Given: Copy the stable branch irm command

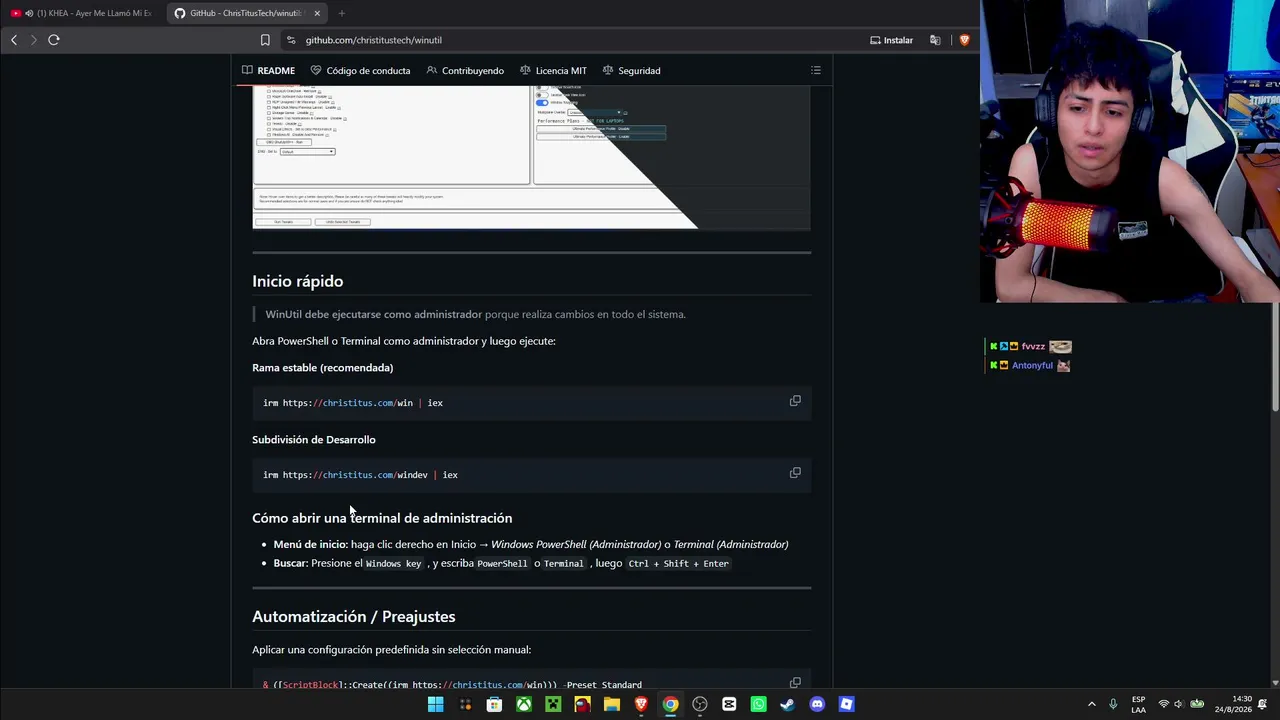Looking at the screenshot, I should coord(795,401).
